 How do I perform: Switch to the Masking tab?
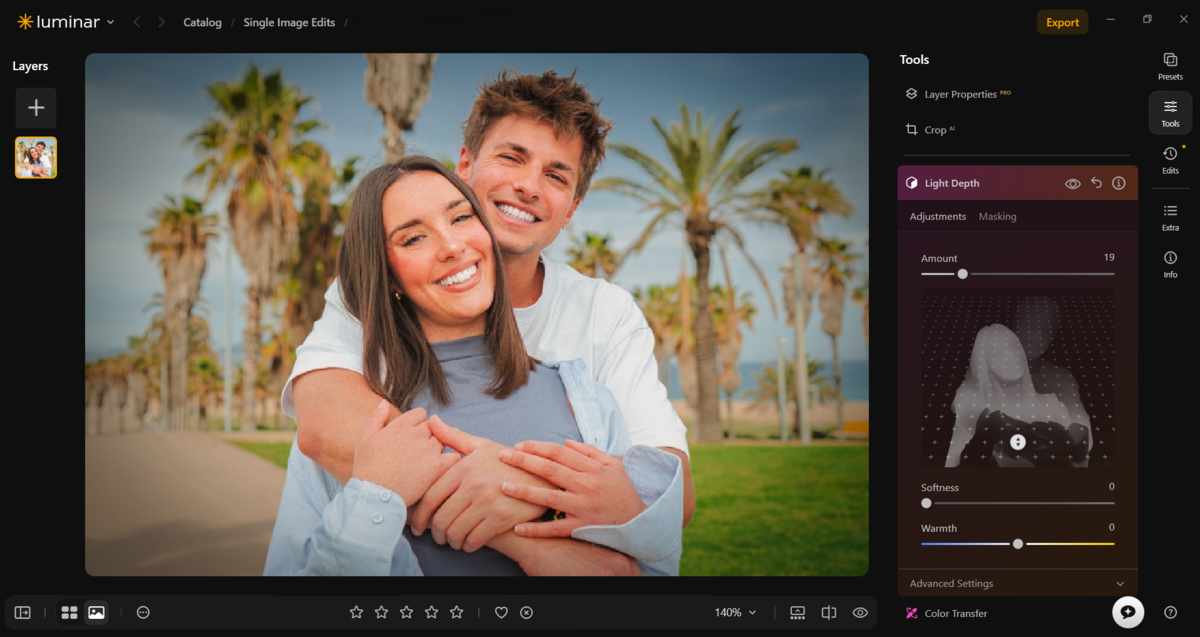997,216
